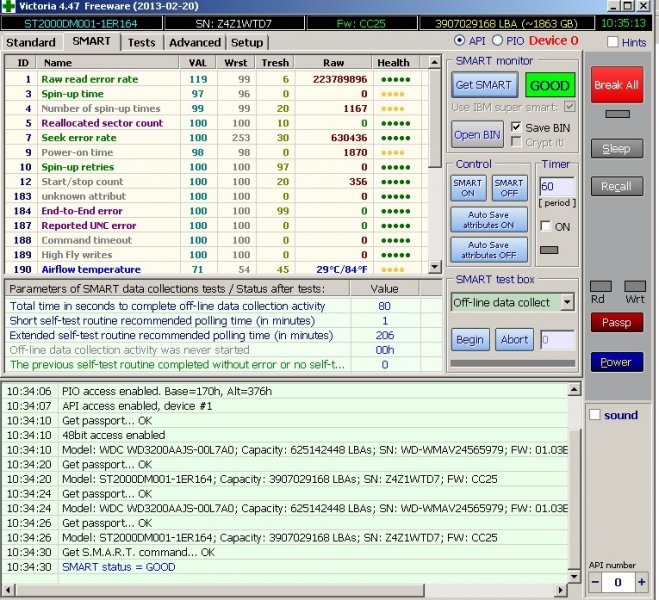
Task: Switch to the Tests tab
Action: (x=141, y=43)
